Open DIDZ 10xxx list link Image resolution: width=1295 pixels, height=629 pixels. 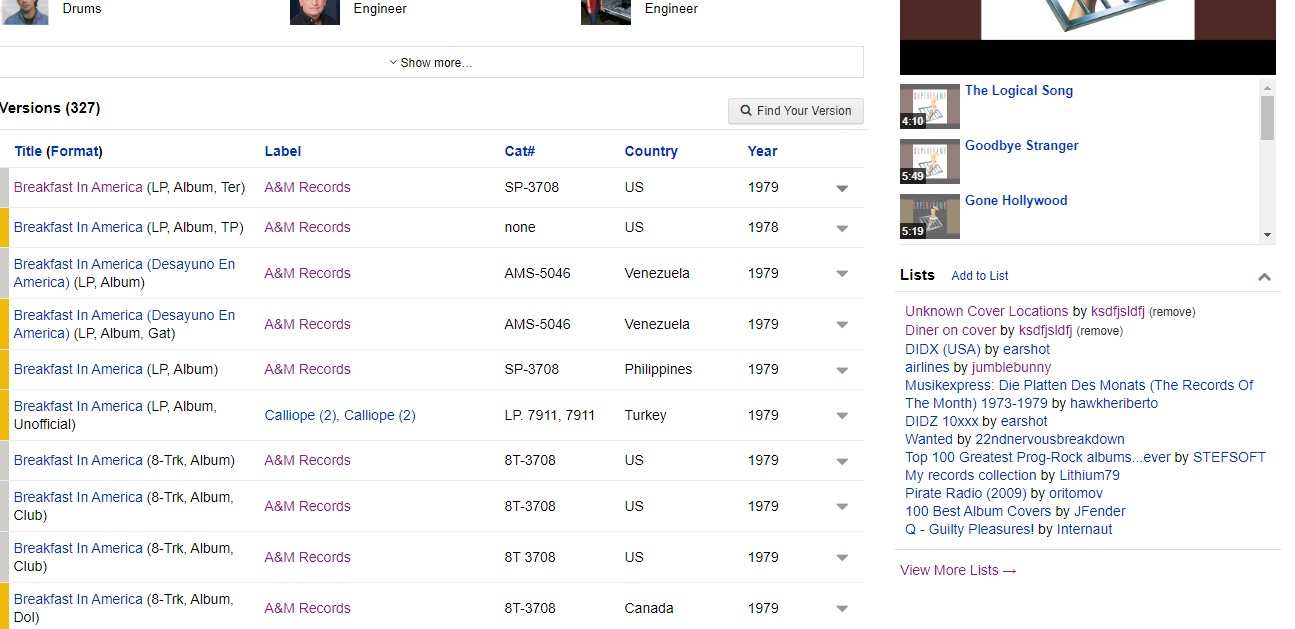tap(943, 421)
